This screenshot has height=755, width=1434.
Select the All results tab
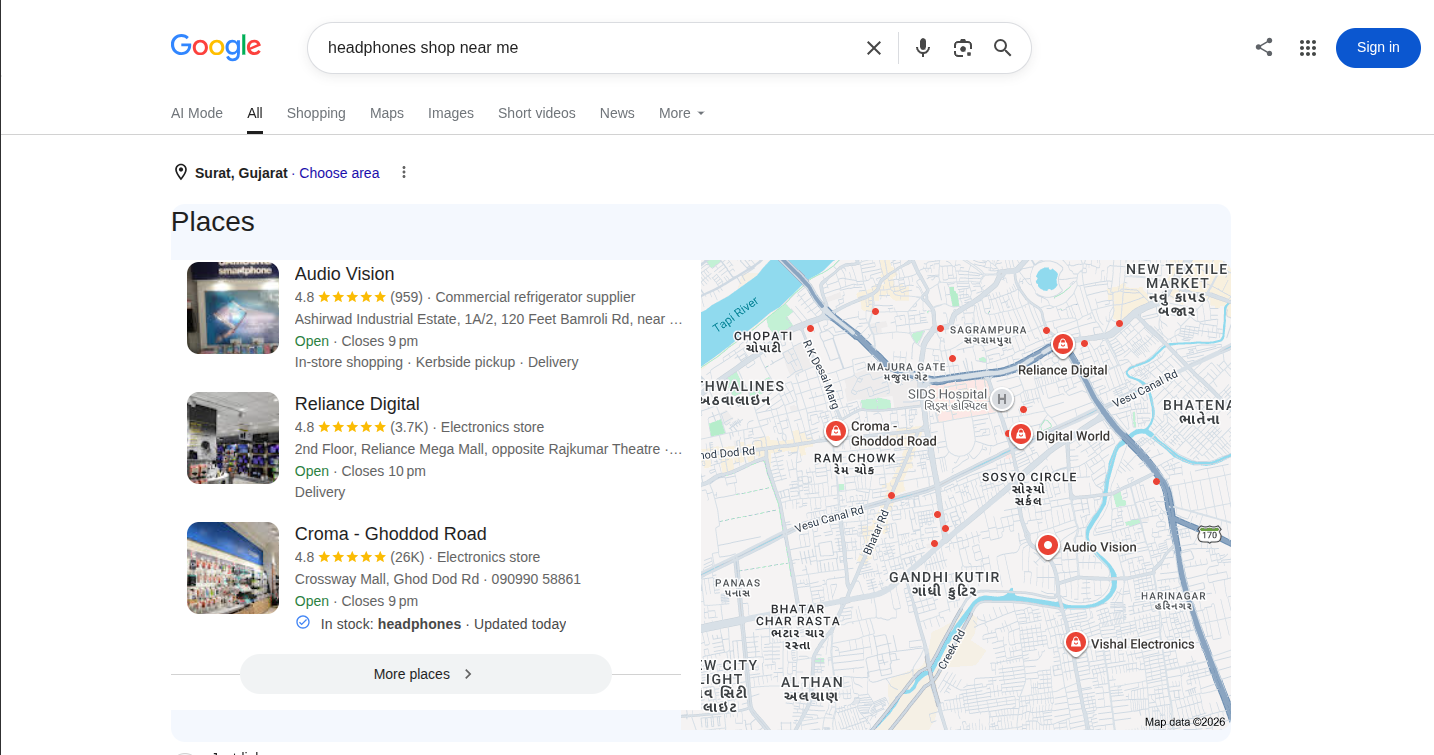[x=255, y=113]
